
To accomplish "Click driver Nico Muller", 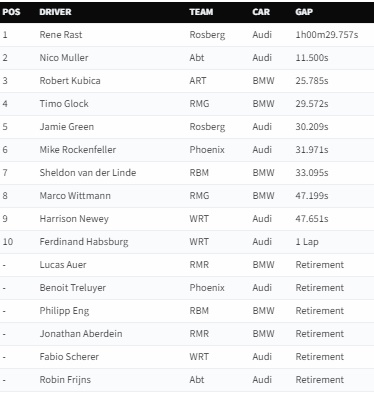I will click(64, 58).
